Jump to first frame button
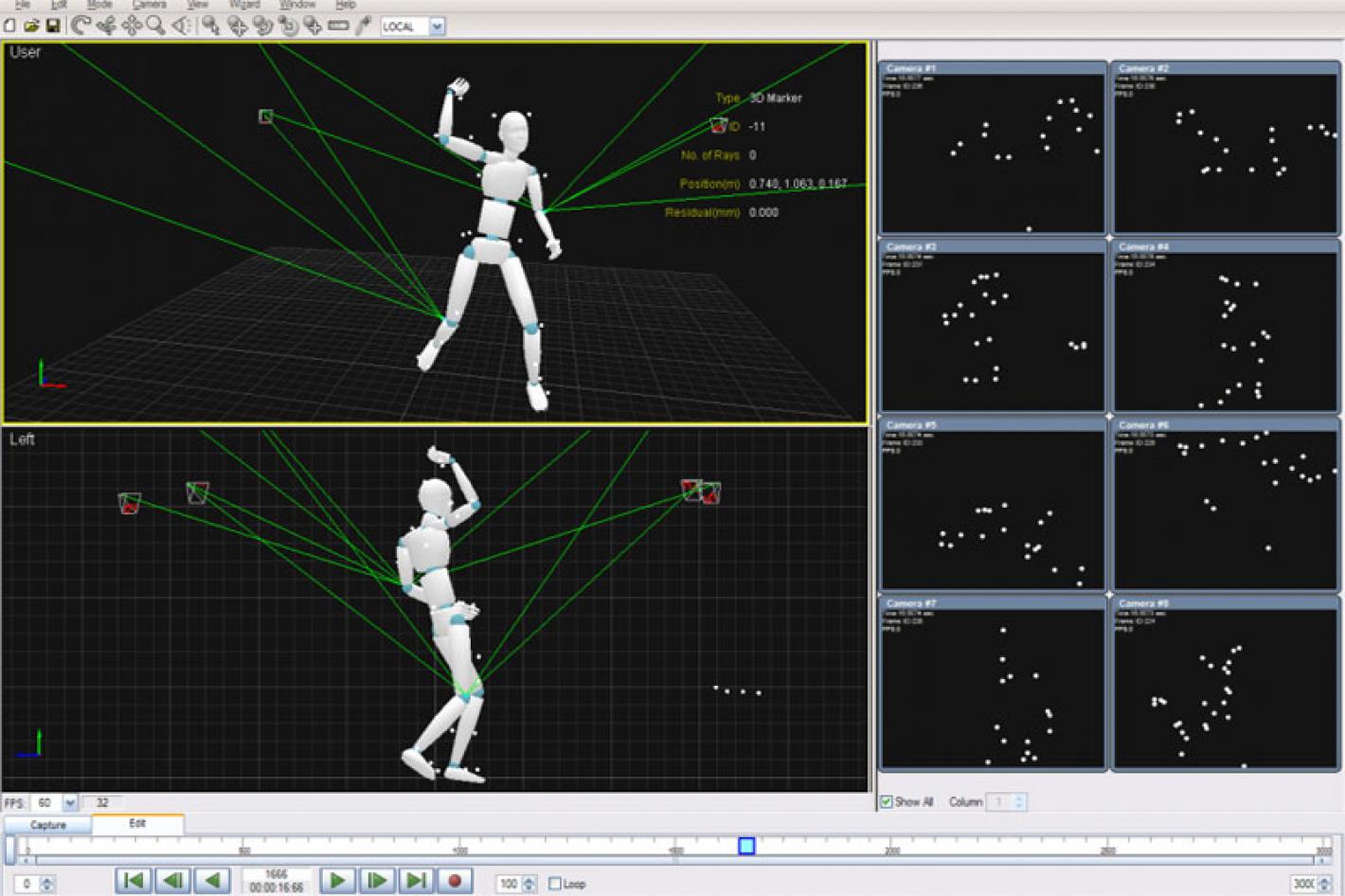The height and width of the screenshot is (896, 1345). pos(134,881)
